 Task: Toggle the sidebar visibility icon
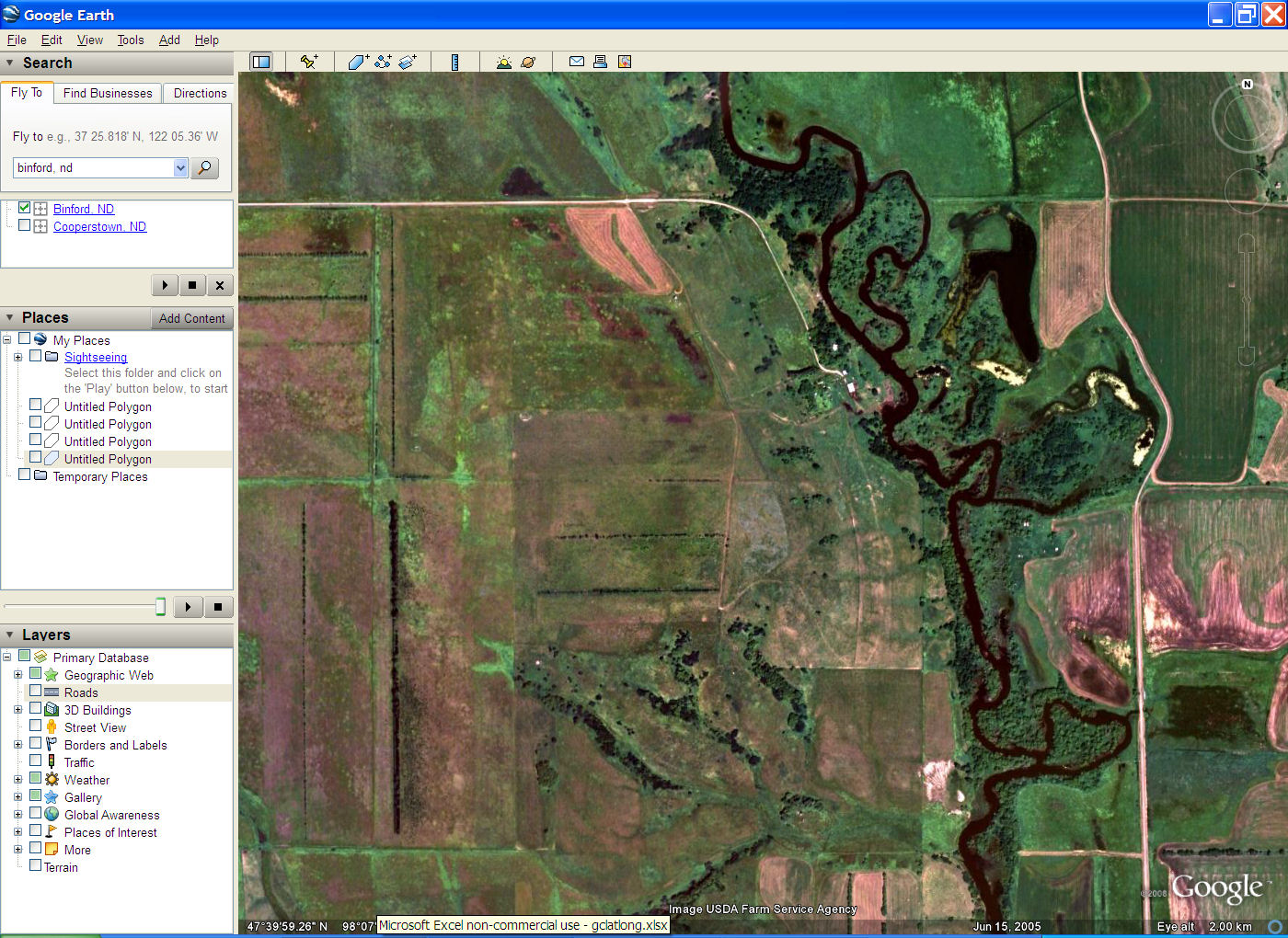pos(261,62)
